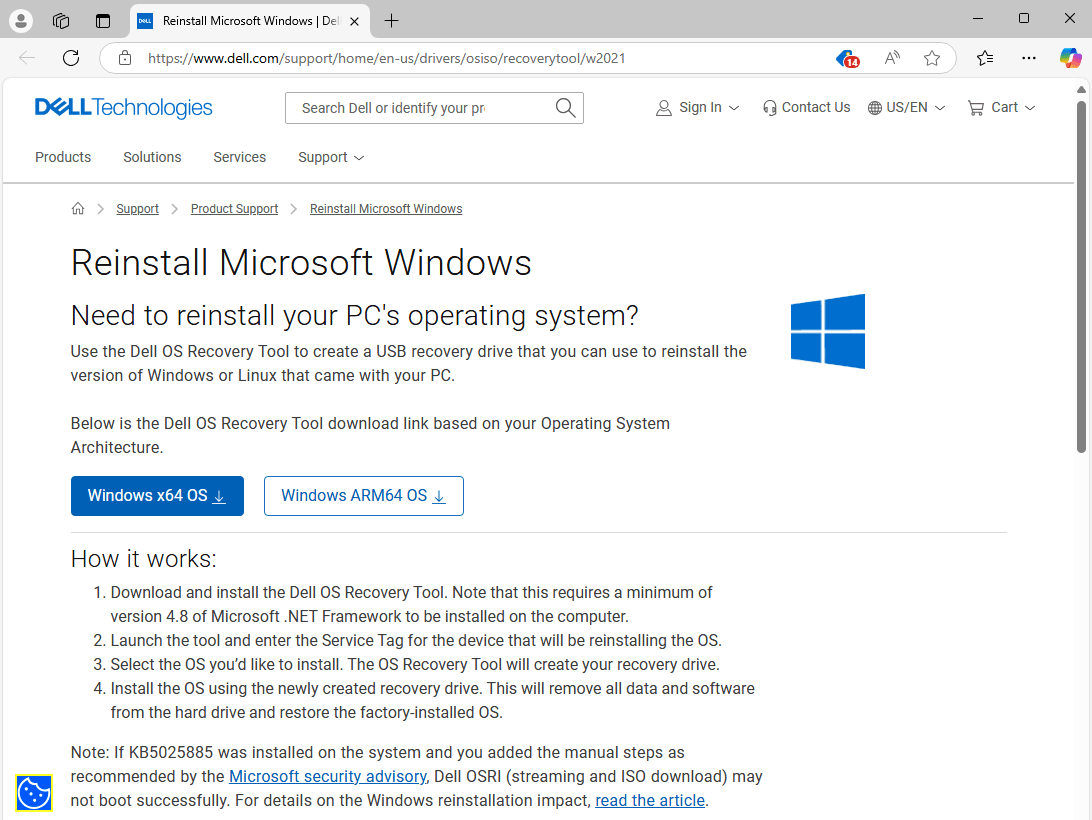Expand the Sign In dropdown

[x=697, y=107]
